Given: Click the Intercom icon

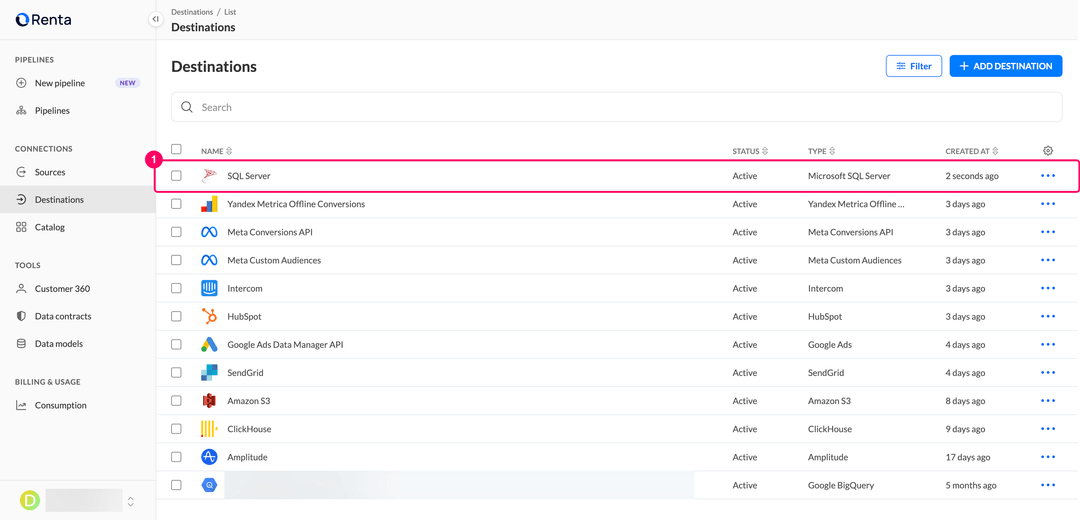Looking at the screenshot, I should click(209, 288).
